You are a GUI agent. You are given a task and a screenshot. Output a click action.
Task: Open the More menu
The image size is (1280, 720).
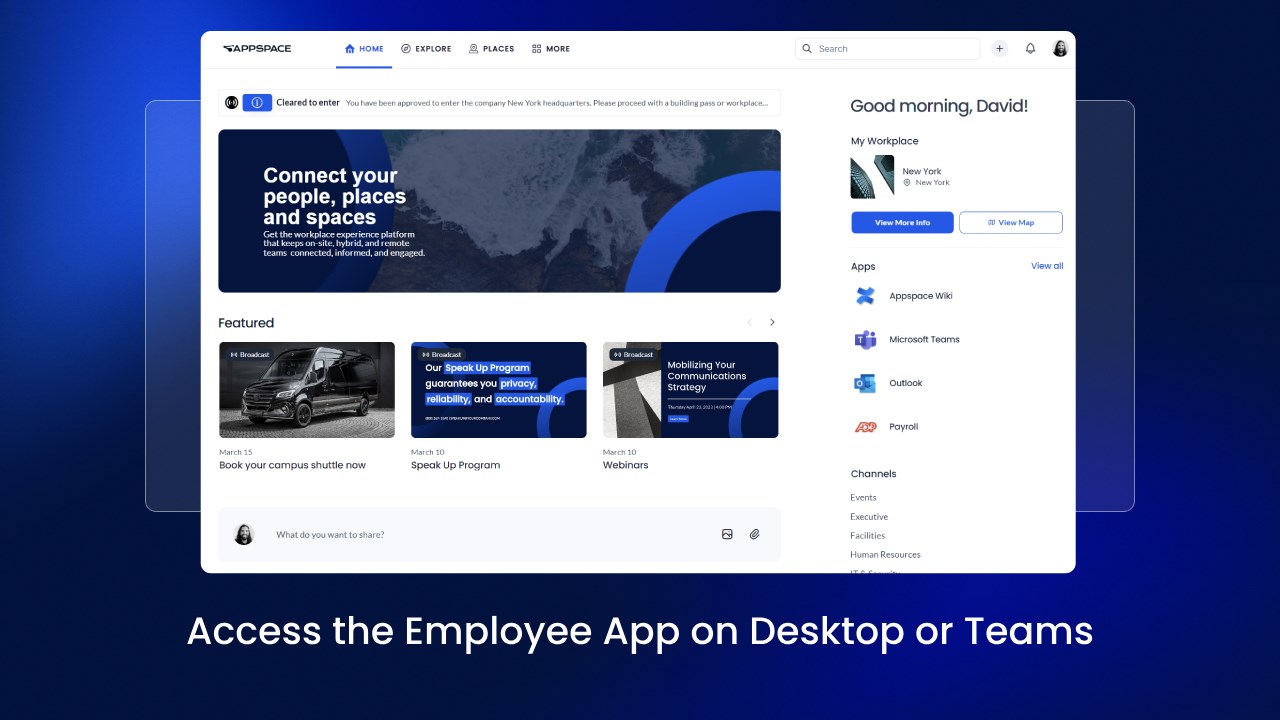(x=551, y=48)
